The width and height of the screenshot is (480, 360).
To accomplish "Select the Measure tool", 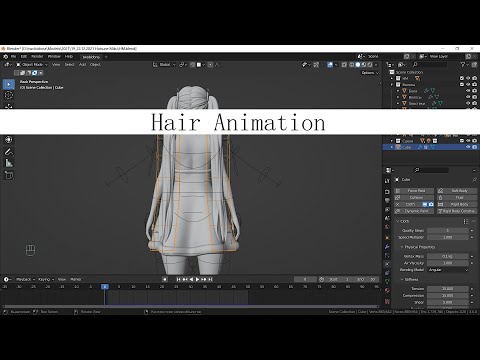I will [x=9, y=163].
